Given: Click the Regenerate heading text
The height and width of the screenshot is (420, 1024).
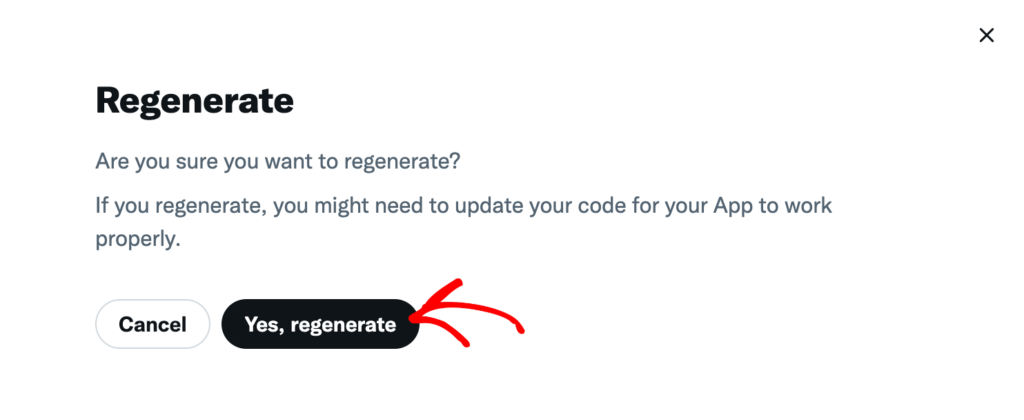Looking at the screenshot, I should click(x=195, y=101).
